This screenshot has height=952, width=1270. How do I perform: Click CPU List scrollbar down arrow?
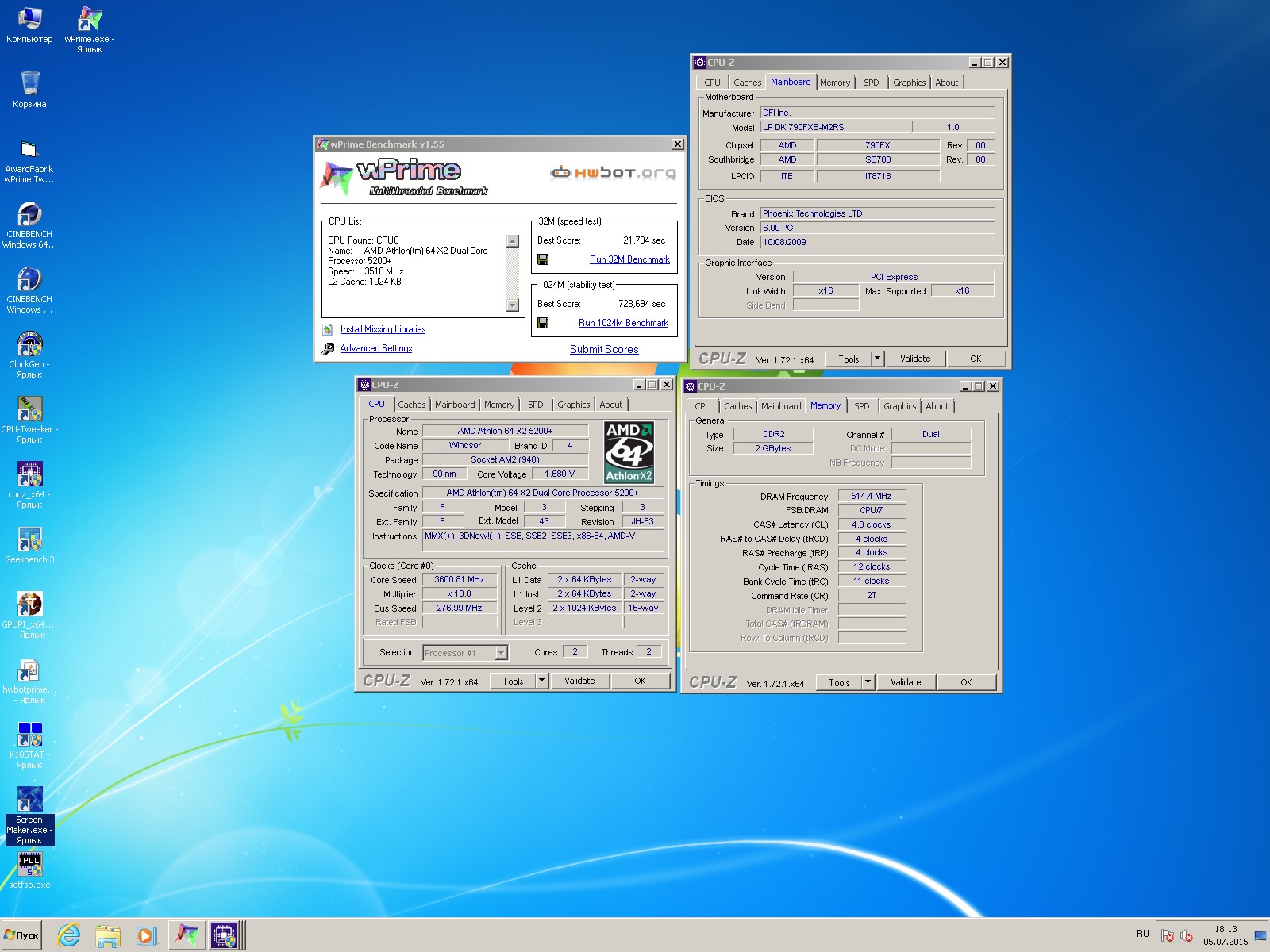click(513, 305)
